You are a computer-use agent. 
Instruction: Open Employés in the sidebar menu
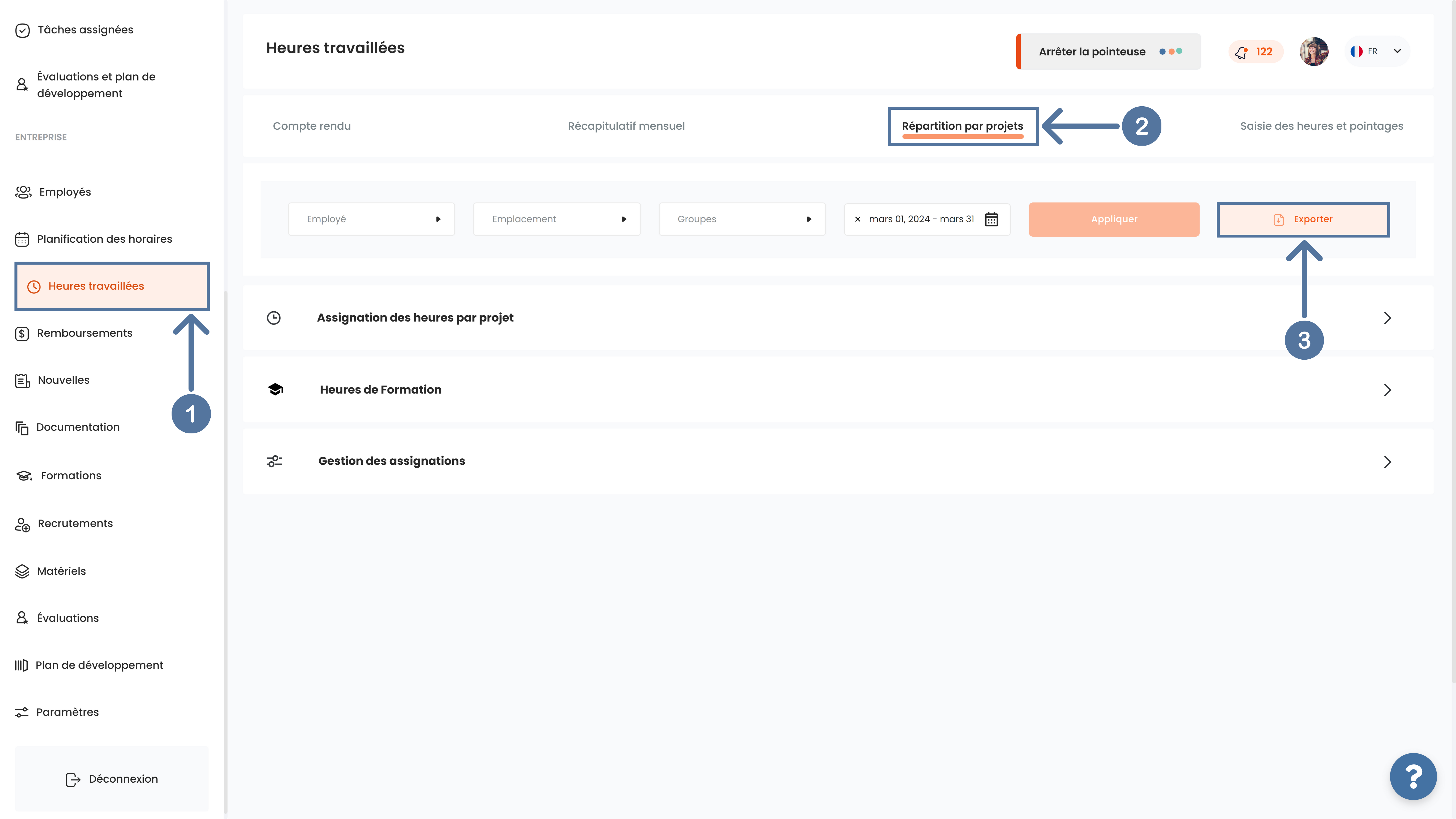[65, 192]
